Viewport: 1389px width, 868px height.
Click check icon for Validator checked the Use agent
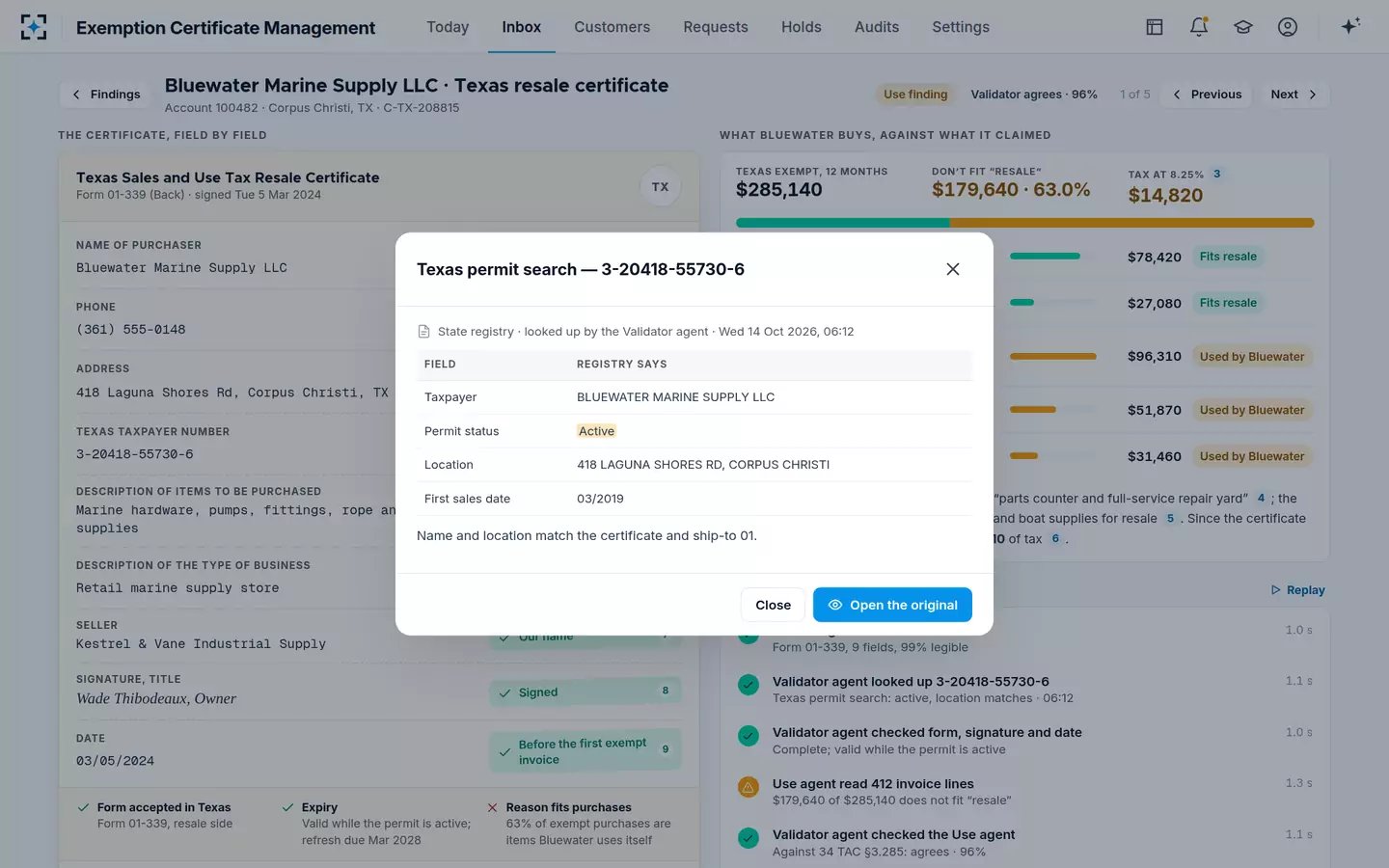click(749, 838)
